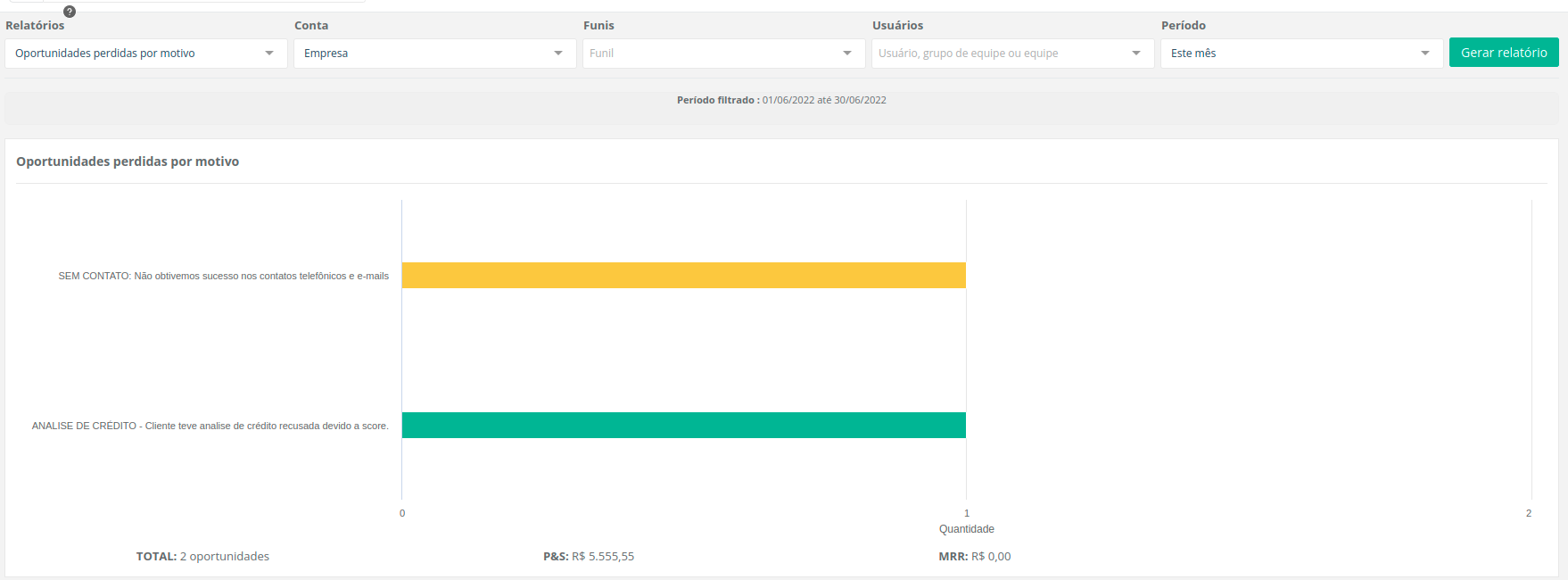Click the caret arrow in Usuários selector
This screenshot has width=1568, height=580.
coord(1136,54)
